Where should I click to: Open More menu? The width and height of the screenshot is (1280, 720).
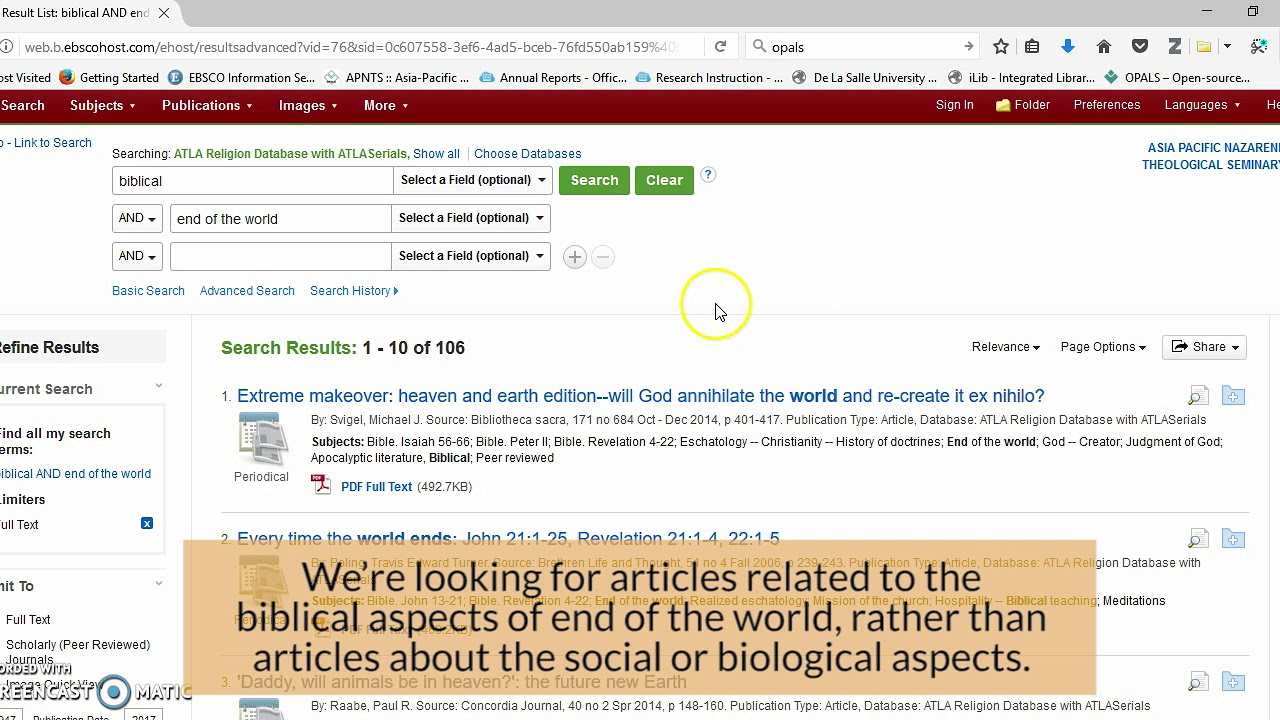386,105
